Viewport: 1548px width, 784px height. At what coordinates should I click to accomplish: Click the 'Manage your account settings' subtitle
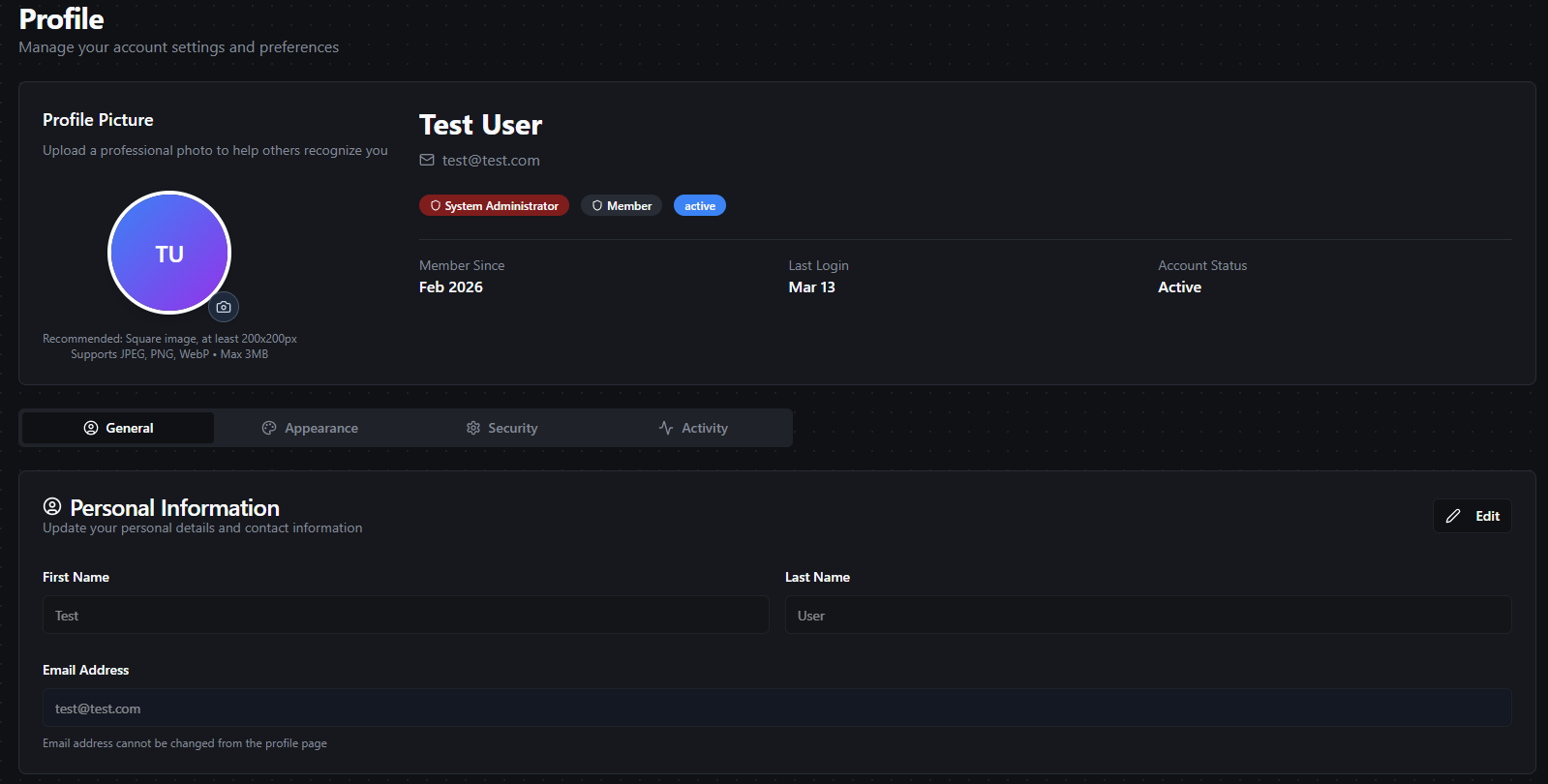[179, 47]
